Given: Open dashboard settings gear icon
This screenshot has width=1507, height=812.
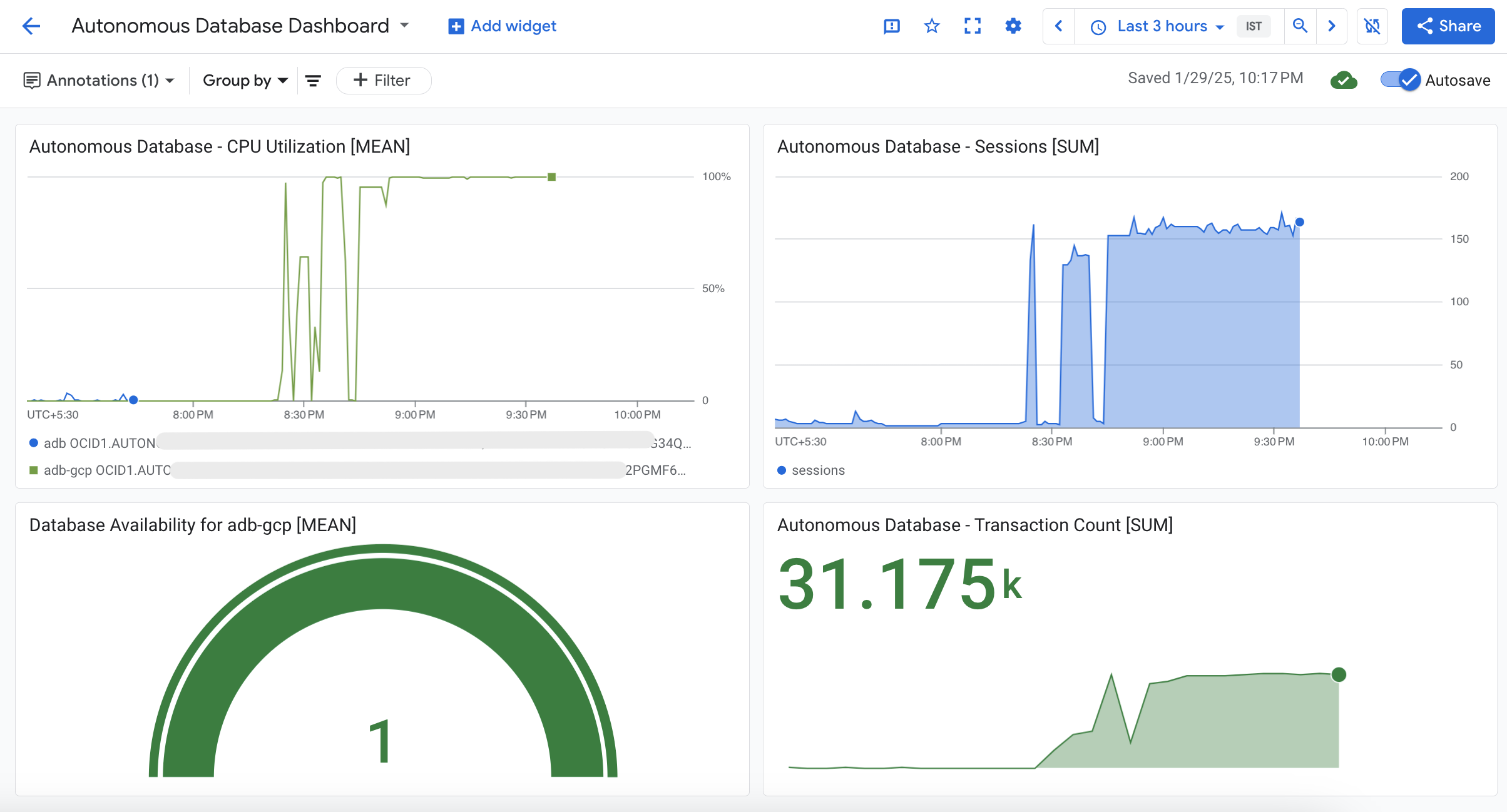Looking at the screenshot, I should [1013, 26].
